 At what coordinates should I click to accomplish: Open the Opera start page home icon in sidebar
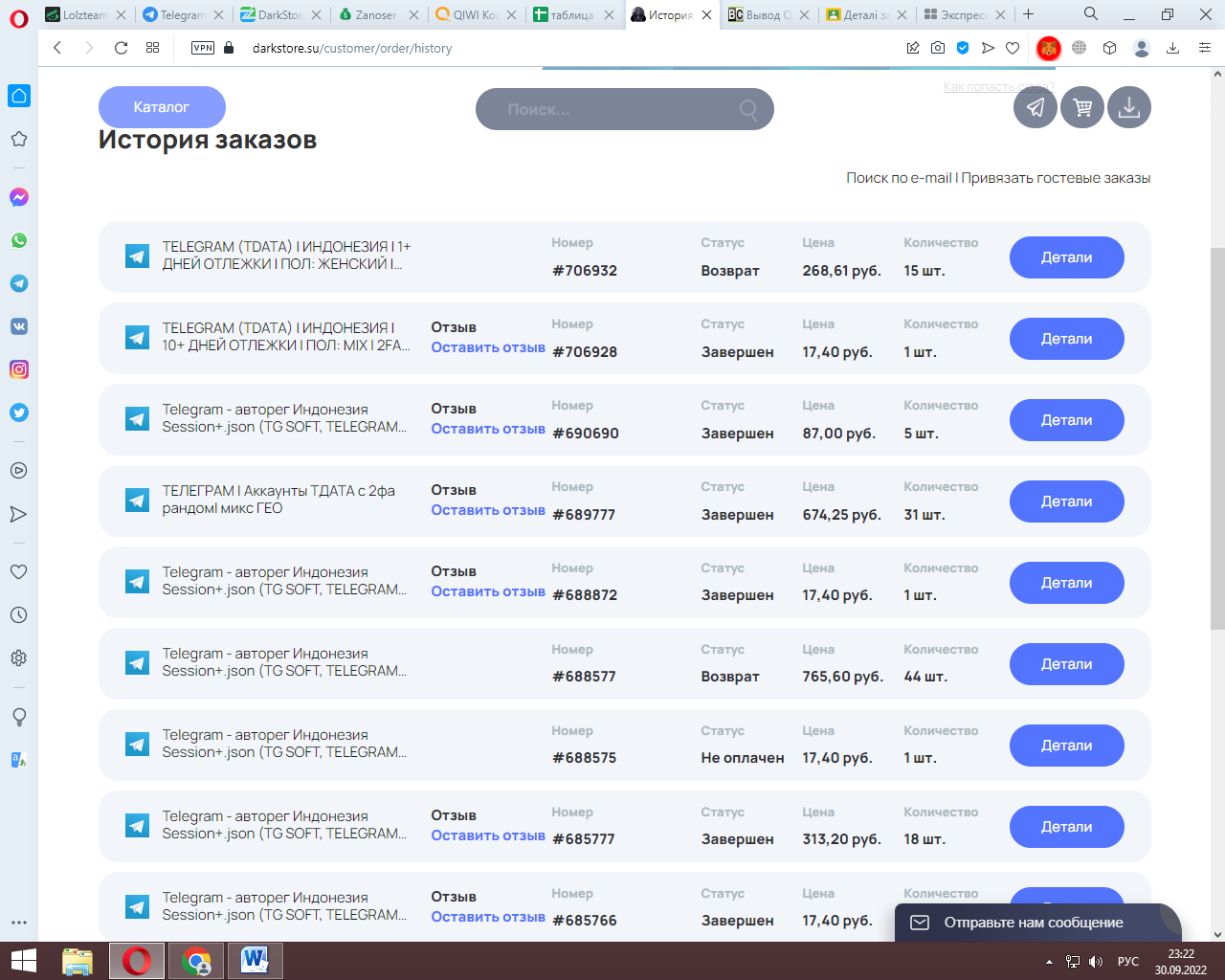(19, 96)
